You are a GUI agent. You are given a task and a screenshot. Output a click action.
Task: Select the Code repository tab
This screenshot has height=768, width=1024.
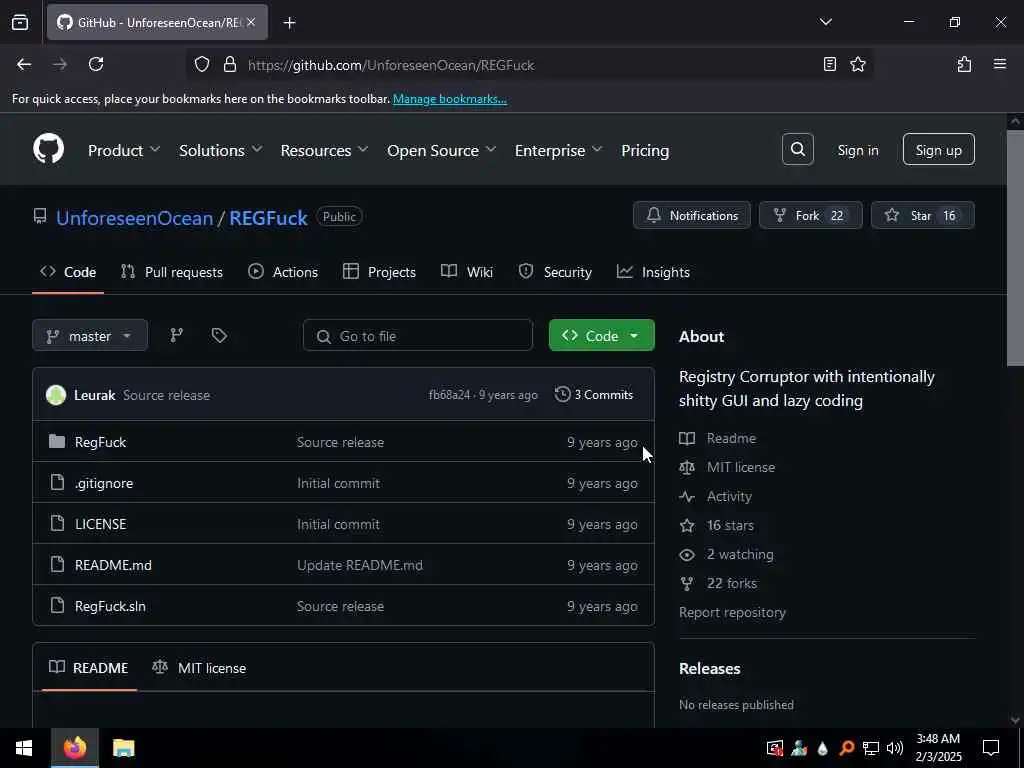(x=68, y=272)
